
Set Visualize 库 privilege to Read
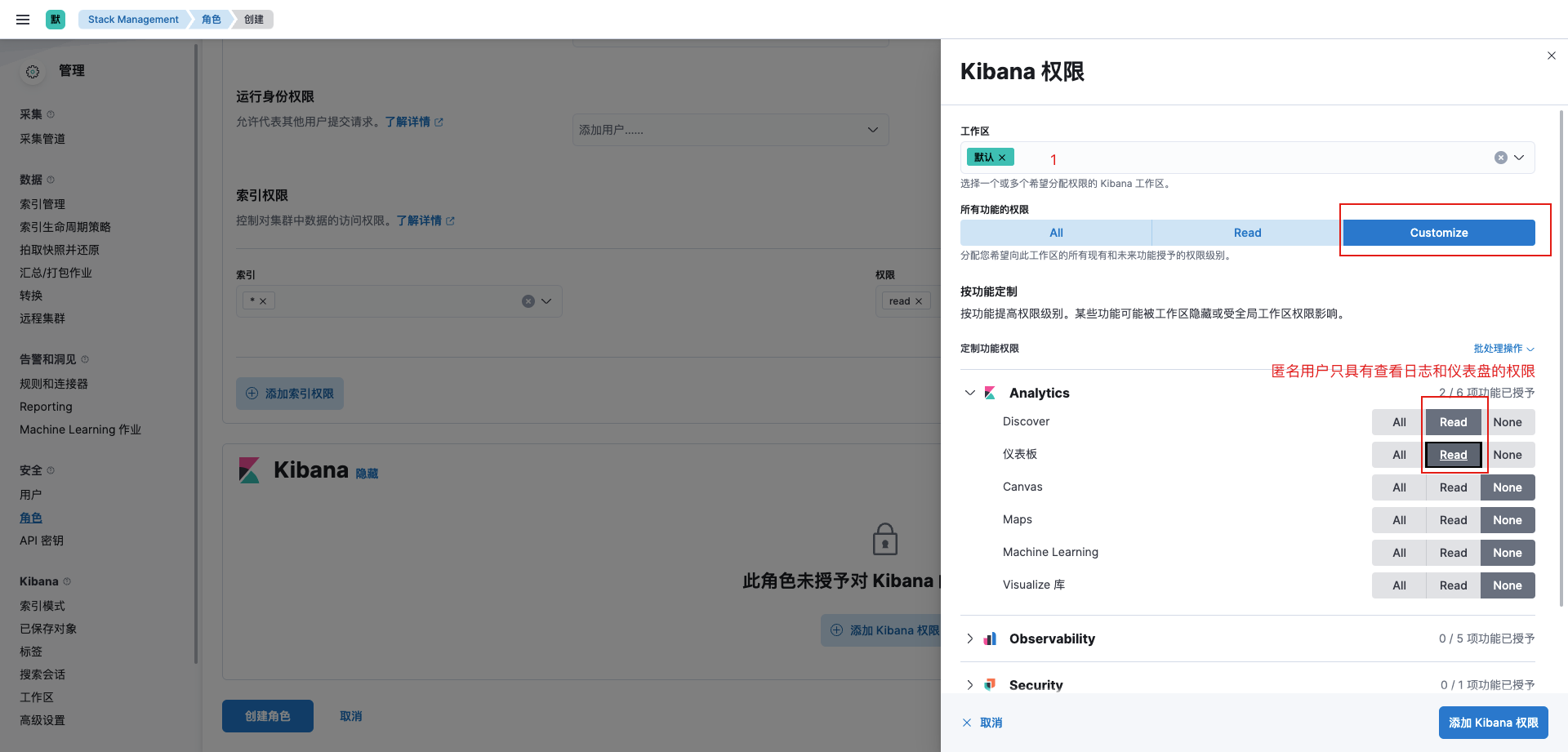click(1453, 585)
